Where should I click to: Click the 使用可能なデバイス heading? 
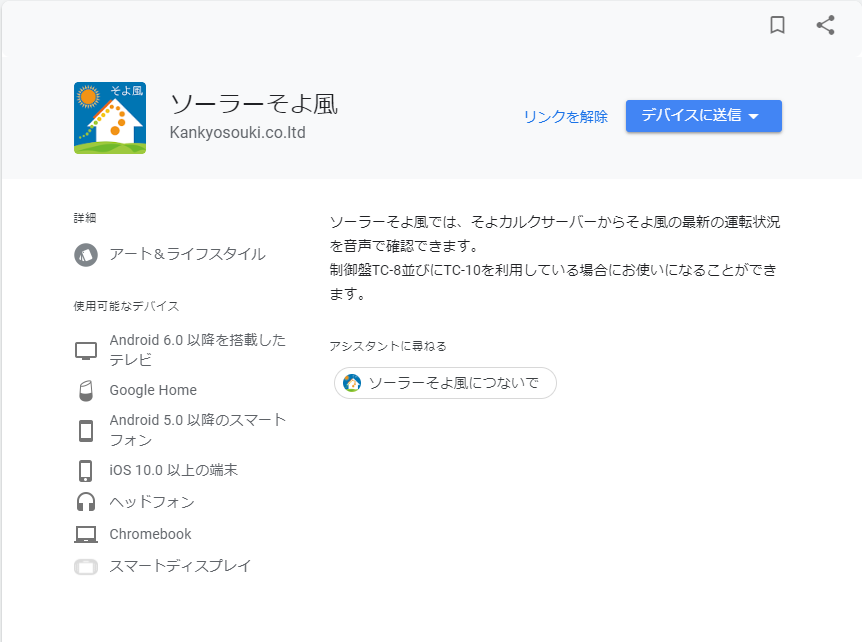pyautogui.click(x=126, y=306)
